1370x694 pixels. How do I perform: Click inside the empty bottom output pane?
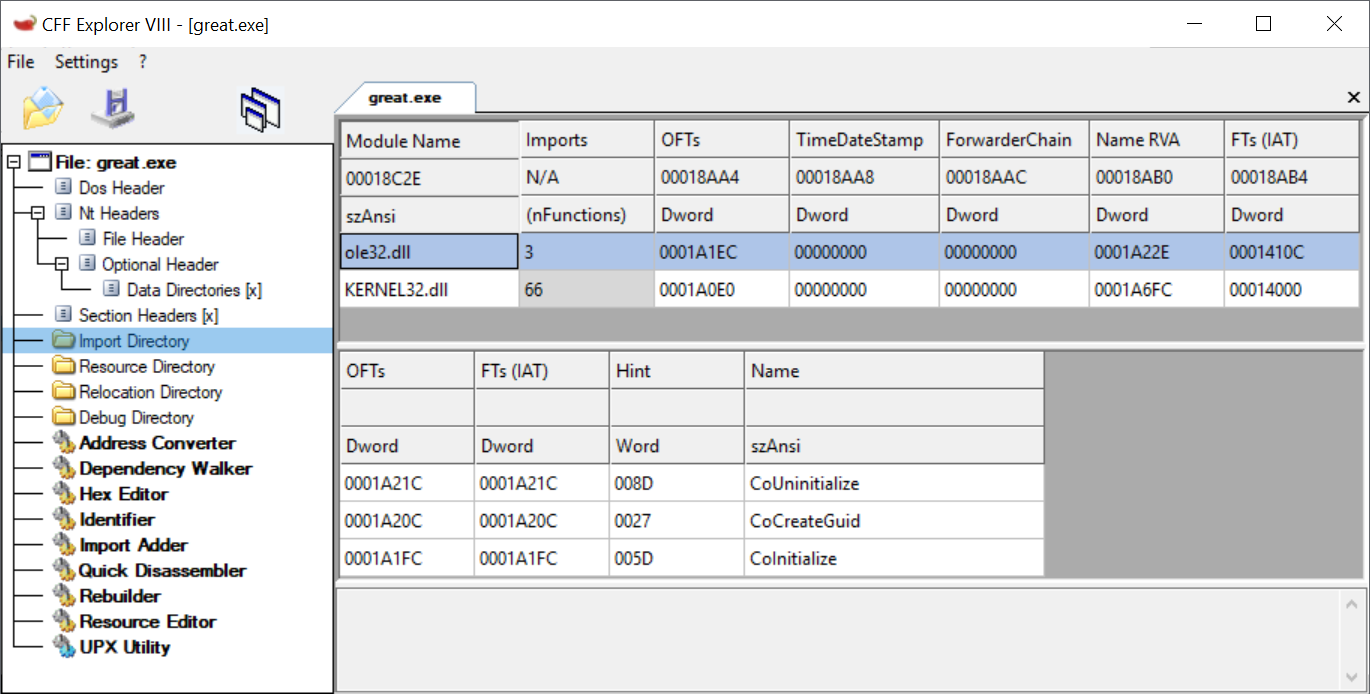(838, 640)
